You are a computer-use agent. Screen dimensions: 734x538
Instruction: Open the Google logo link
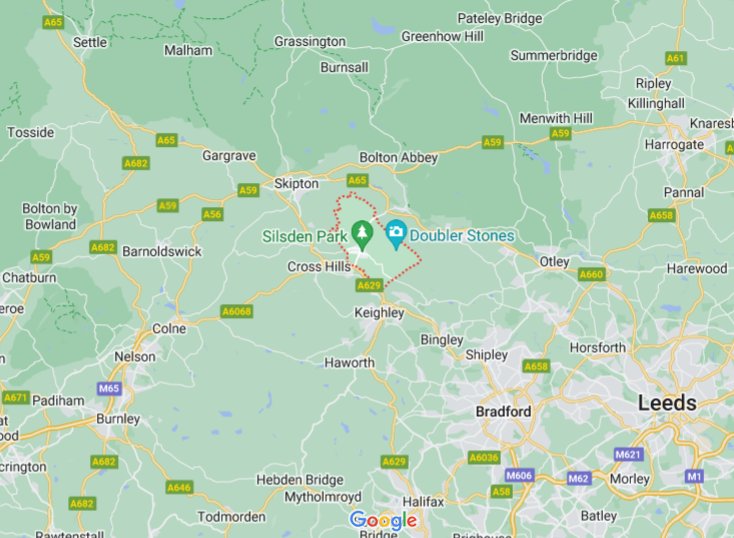(x=383, y=520)
